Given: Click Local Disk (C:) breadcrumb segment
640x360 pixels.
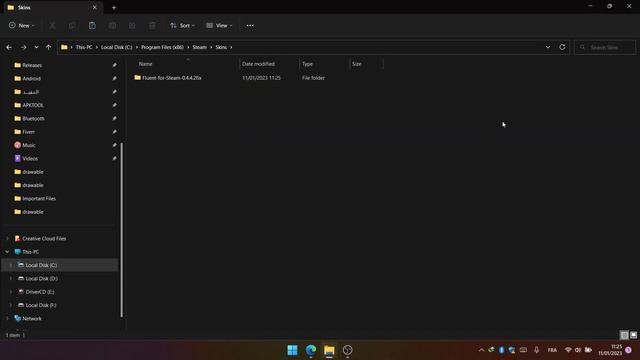Looking at the screenshot, I should (x=116, y=47).
